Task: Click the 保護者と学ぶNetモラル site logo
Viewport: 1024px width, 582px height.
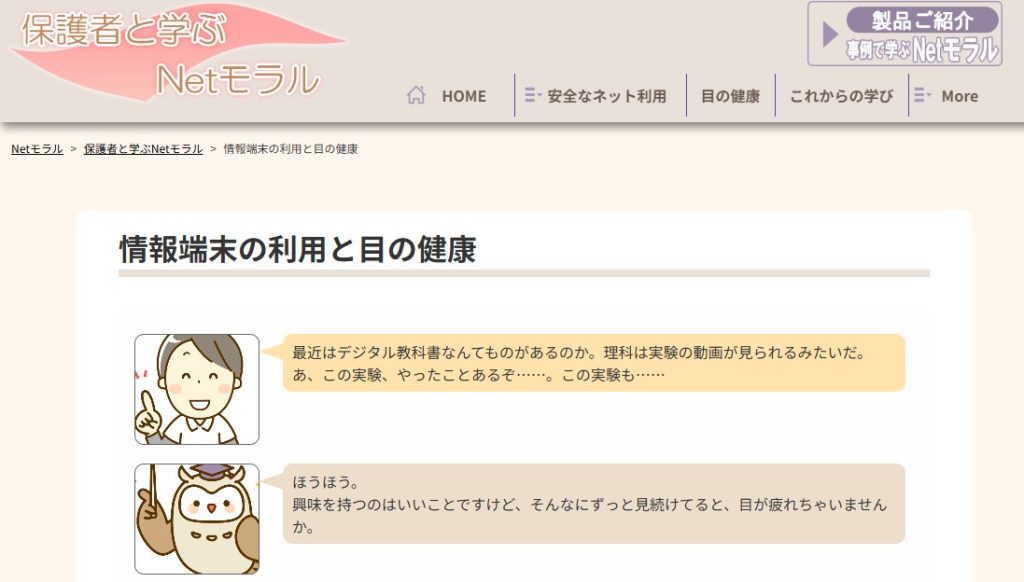Action: [178, 54]
